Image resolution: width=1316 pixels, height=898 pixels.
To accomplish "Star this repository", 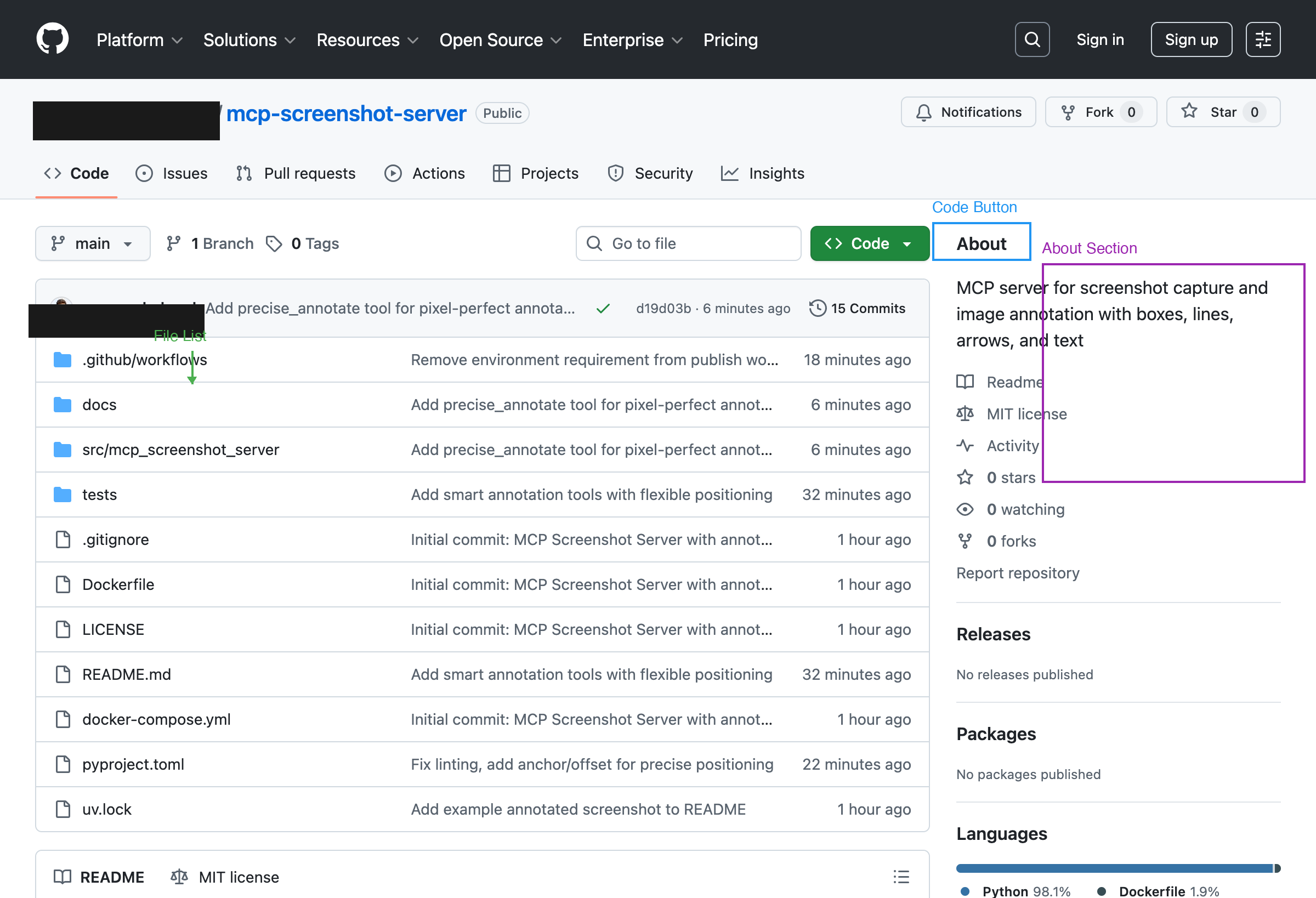I will click(x=1223, y=112).
